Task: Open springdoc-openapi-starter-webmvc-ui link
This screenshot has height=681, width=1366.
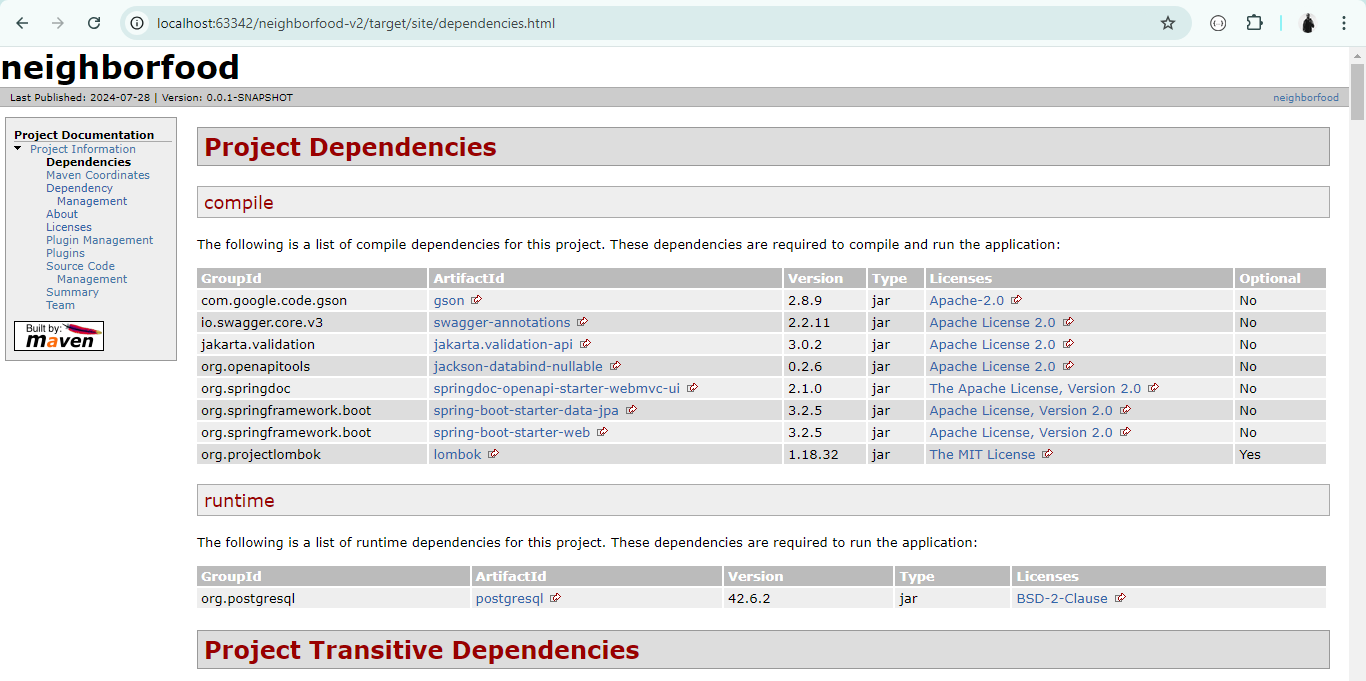Action: coord(557,388)
